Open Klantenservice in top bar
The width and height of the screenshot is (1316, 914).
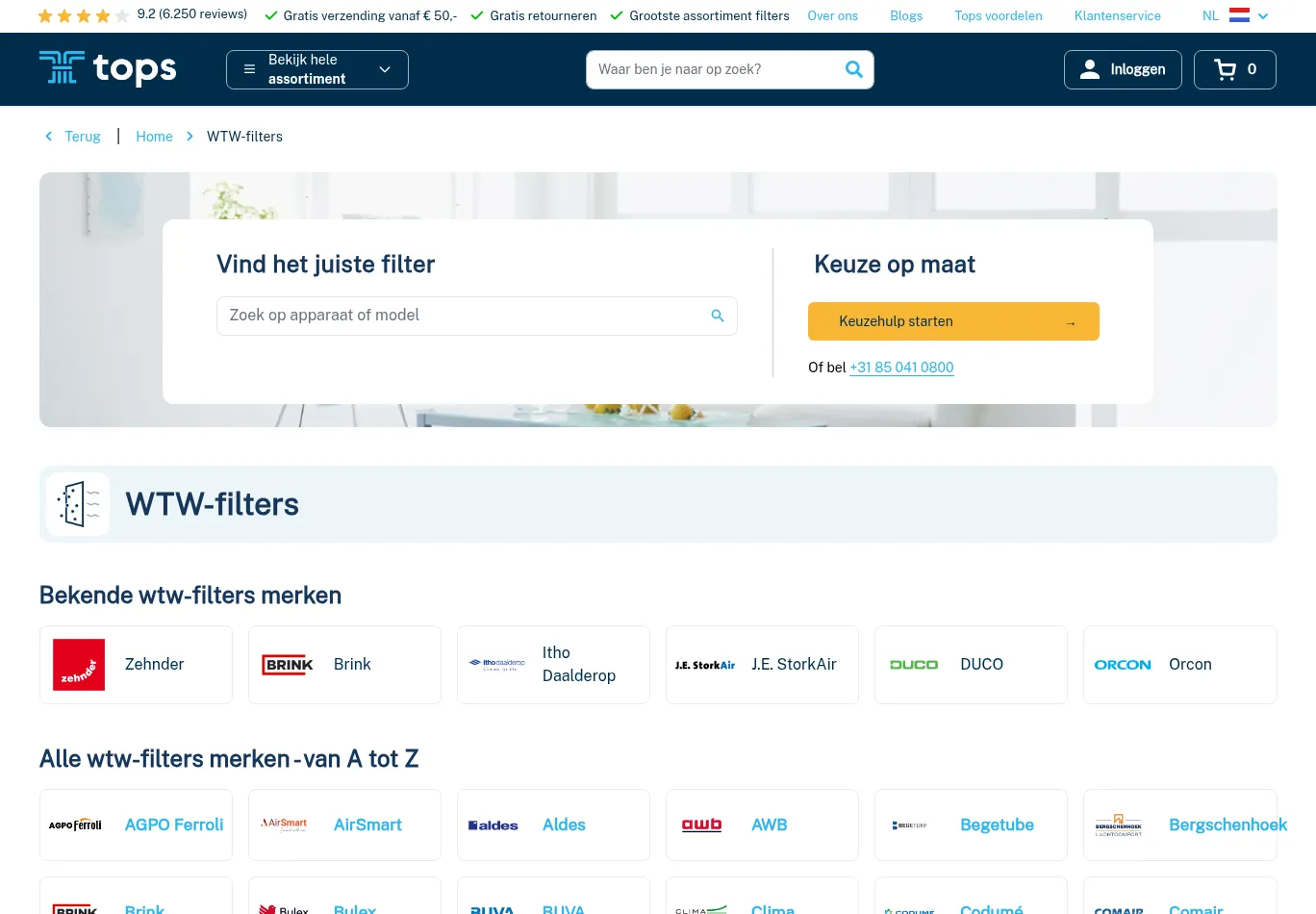(1117, 15)
